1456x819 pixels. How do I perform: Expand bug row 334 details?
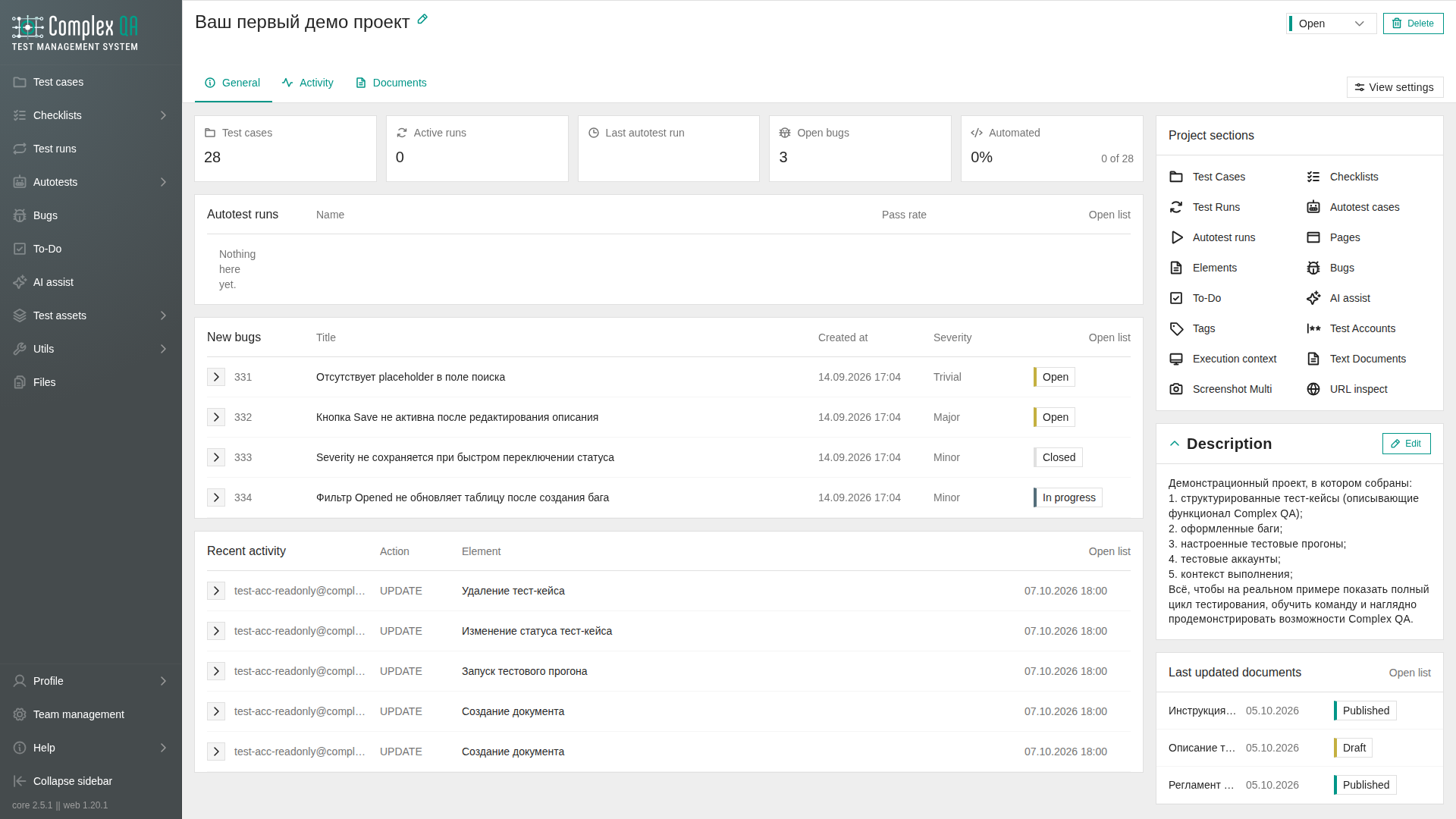(x=216, y=497)
